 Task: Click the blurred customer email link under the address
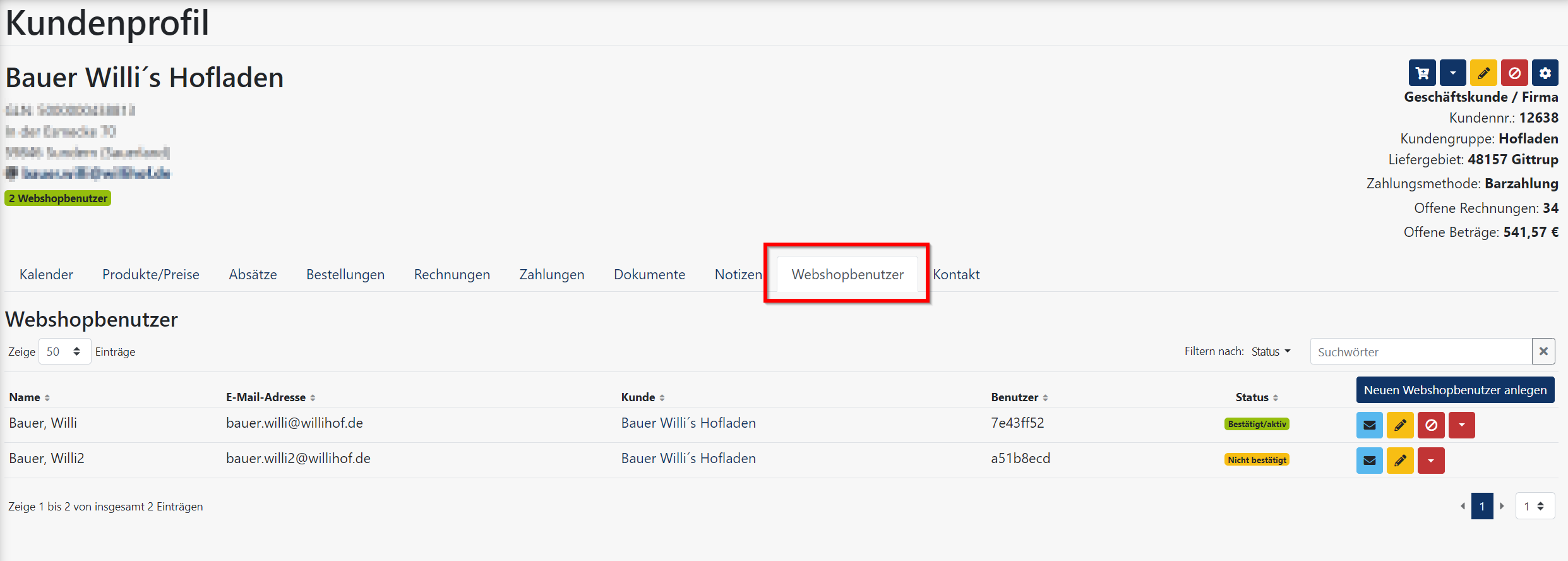coord(95,173)
